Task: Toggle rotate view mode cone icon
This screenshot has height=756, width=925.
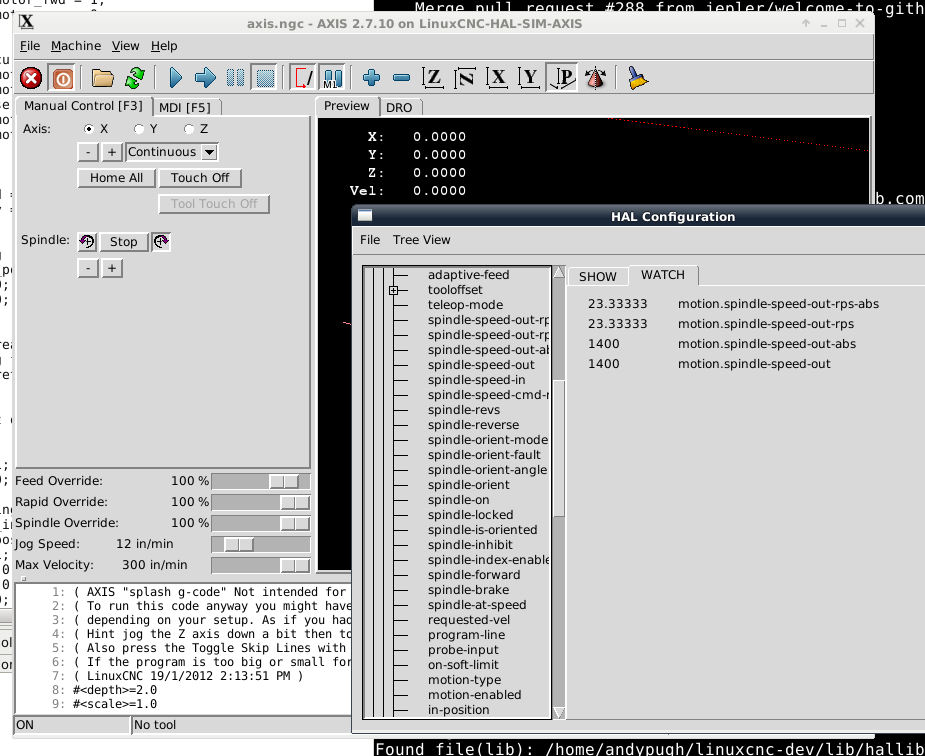Action: coord(596,78)
